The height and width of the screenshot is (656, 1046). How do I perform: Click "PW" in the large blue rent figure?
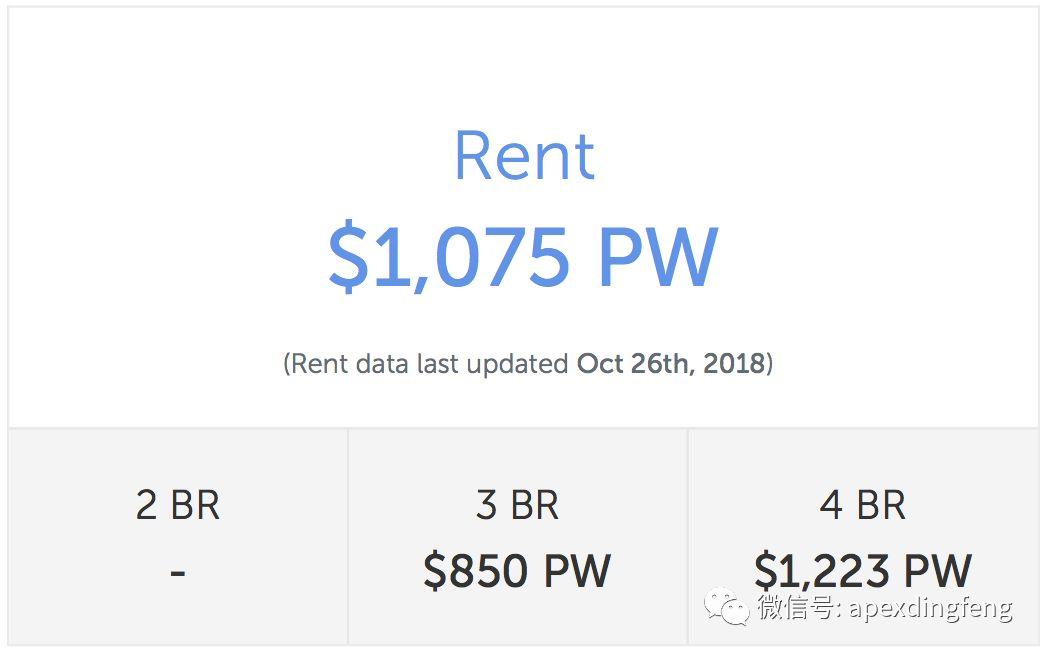(x=657, y=256)
